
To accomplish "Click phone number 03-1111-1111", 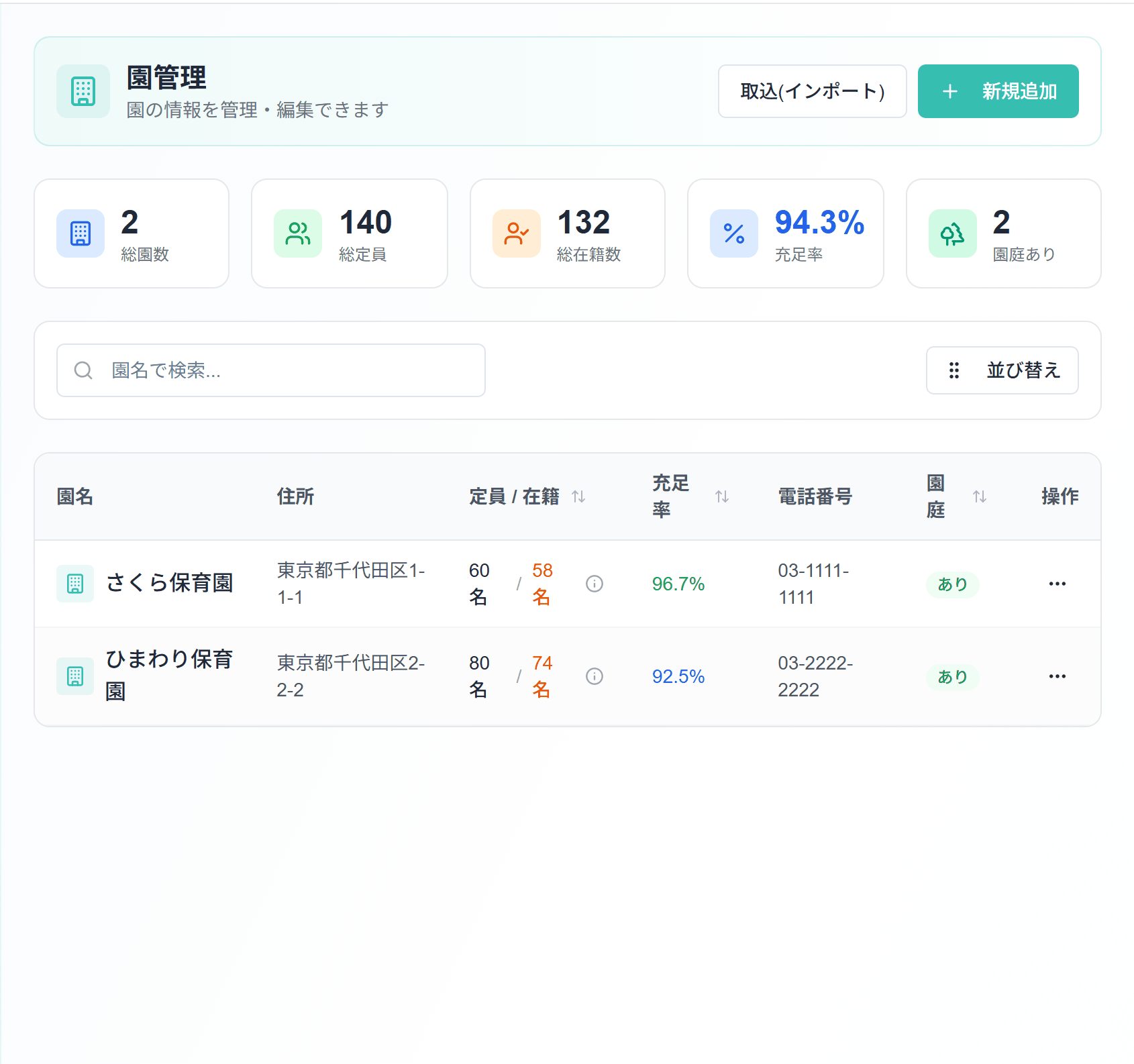I will coord(813,584).
